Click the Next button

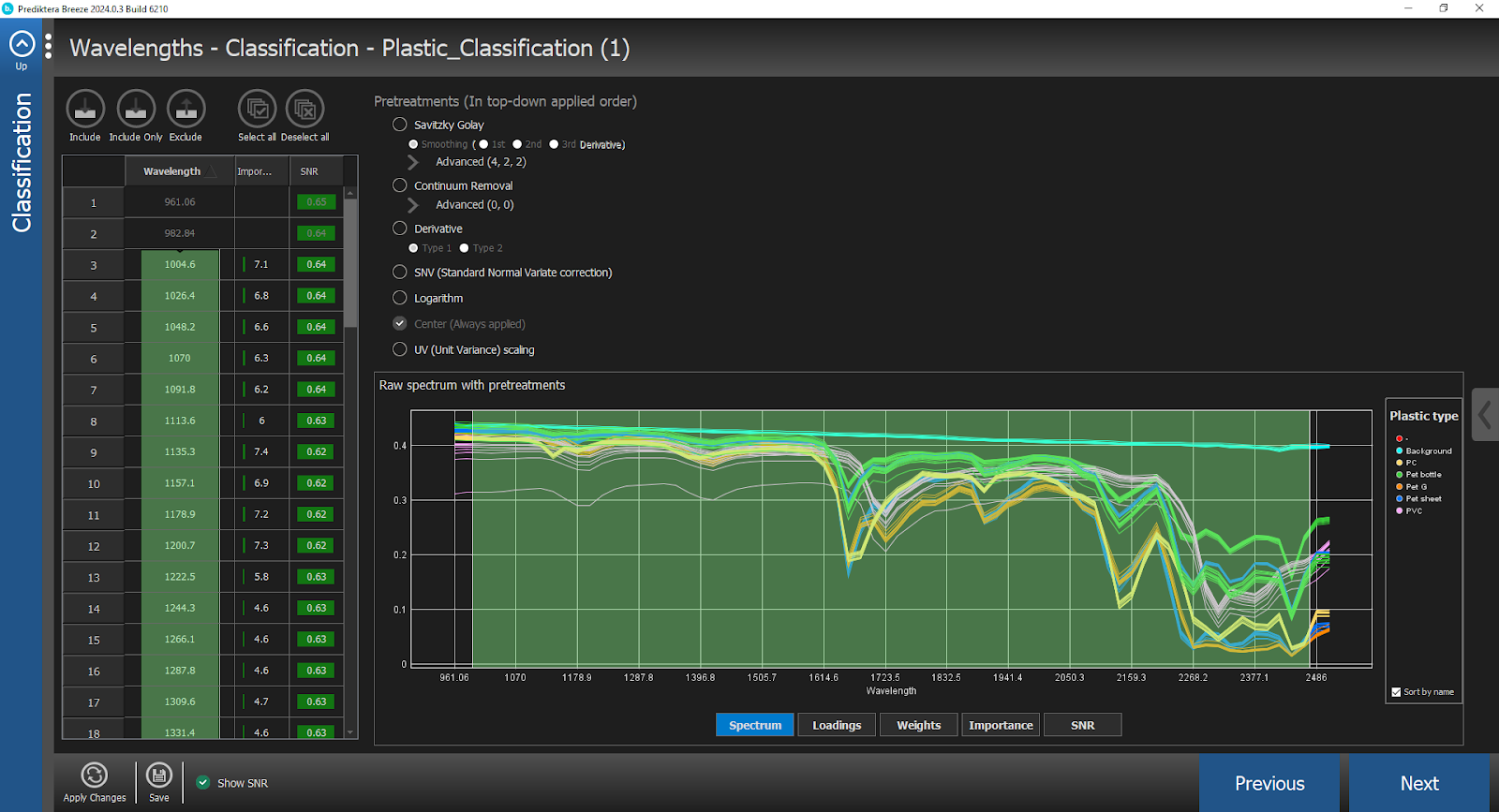click(x=1418, y=783)
